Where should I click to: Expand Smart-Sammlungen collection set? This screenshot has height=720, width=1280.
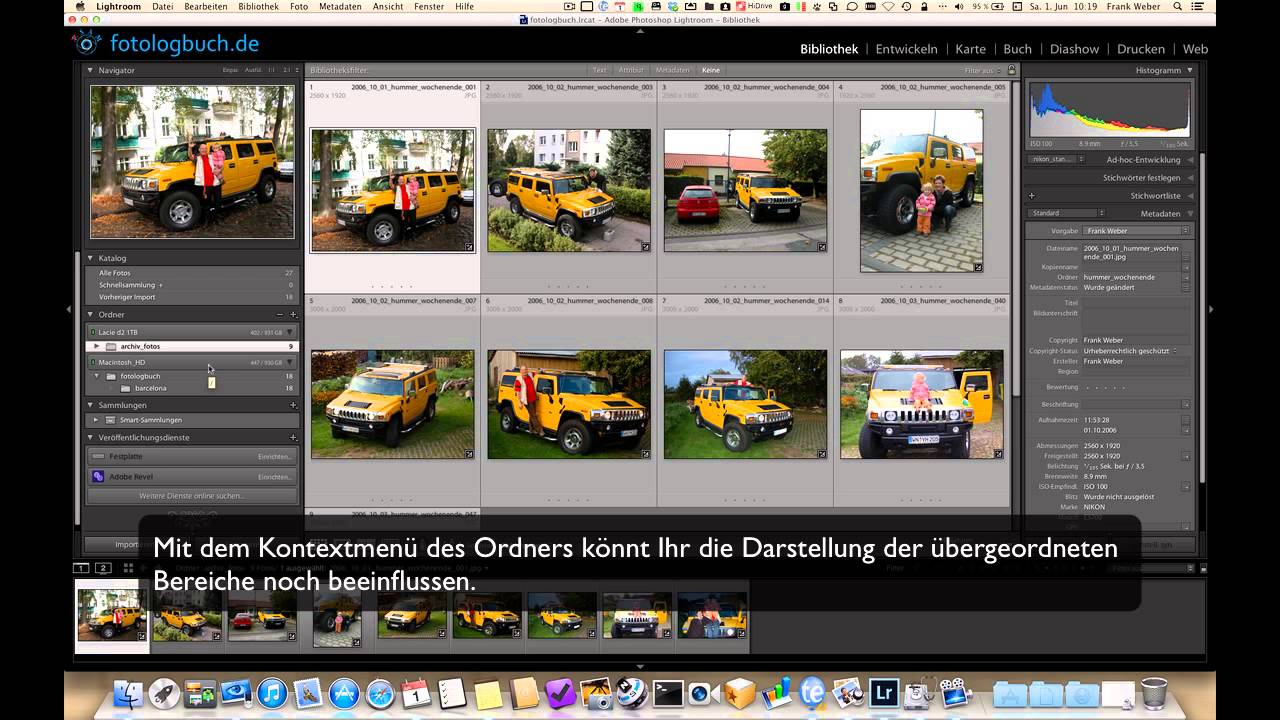[97, 420]
